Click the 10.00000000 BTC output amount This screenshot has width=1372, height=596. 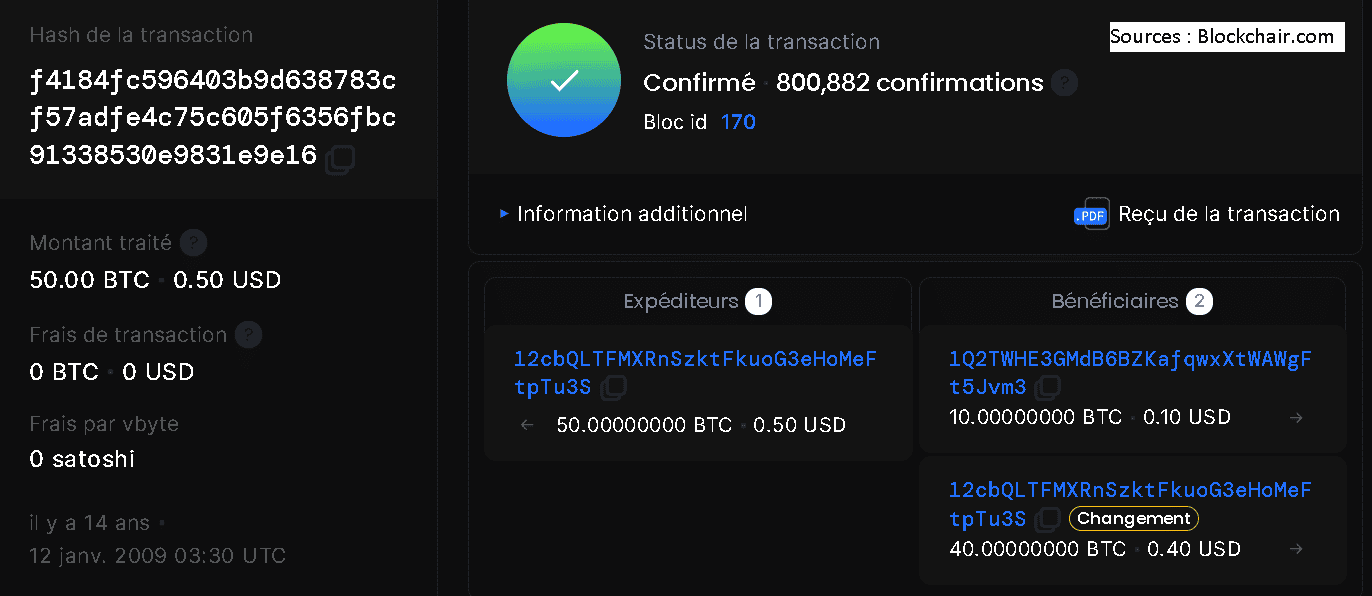click(1035, 417)
